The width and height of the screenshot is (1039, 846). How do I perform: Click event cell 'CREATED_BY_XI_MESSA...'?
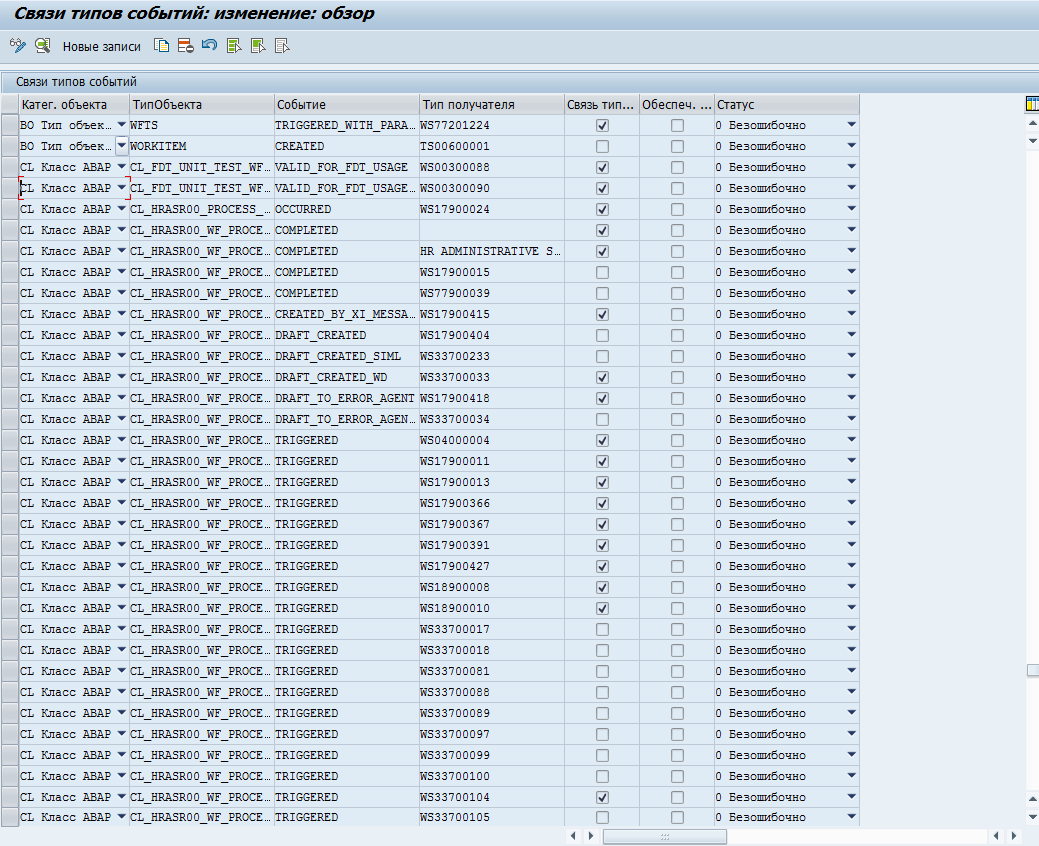click(347, 314)
